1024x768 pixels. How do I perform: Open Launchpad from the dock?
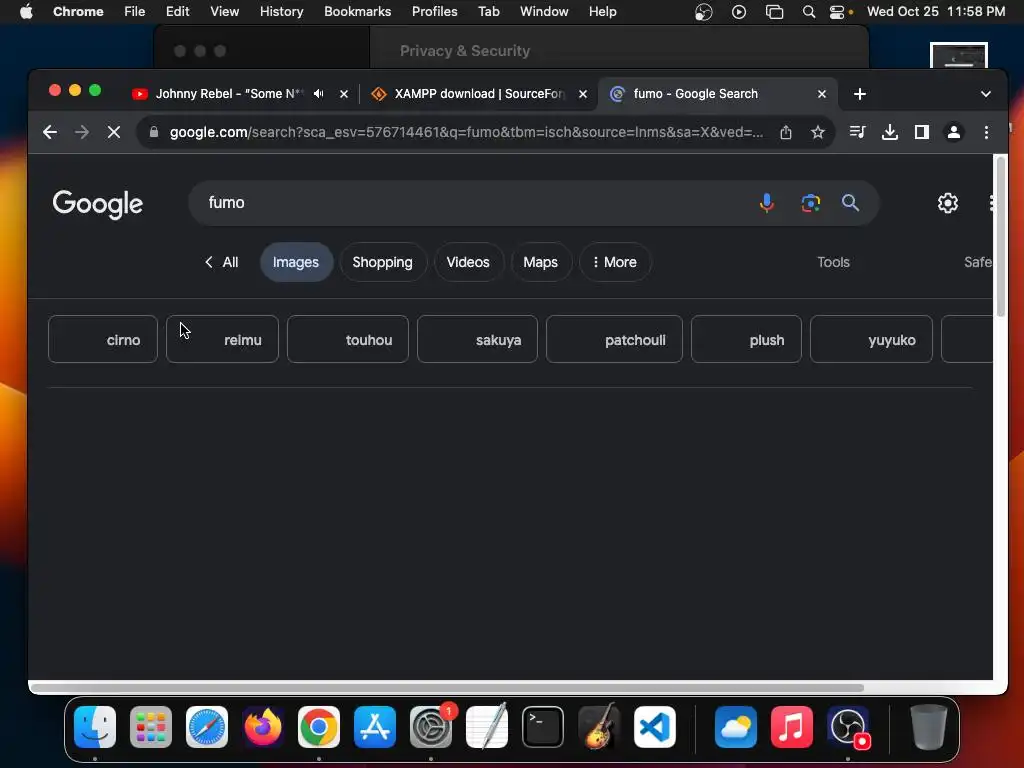(x=151, y=727)
